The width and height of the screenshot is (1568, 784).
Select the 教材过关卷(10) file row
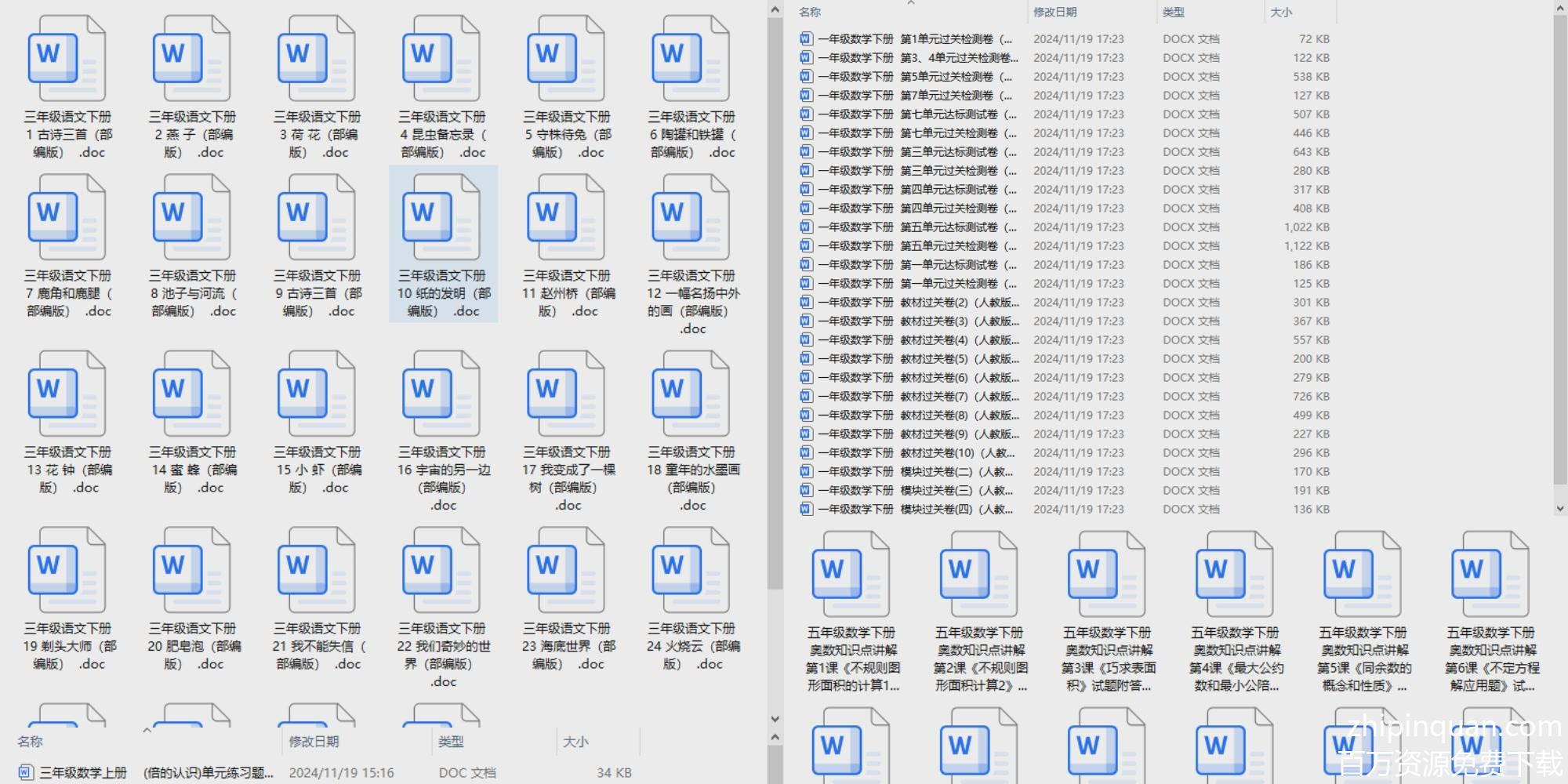click(1065, 452)
